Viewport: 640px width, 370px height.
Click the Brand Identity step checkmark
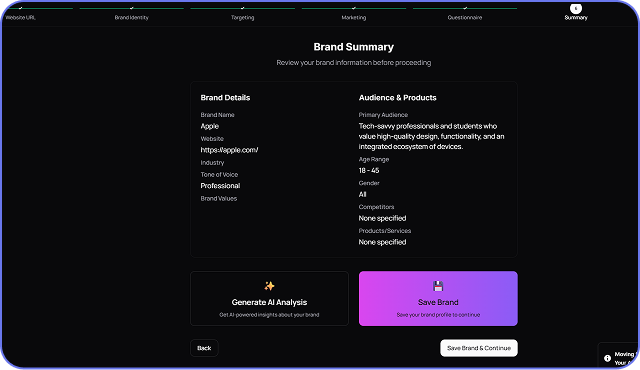(x=131, y=8)
